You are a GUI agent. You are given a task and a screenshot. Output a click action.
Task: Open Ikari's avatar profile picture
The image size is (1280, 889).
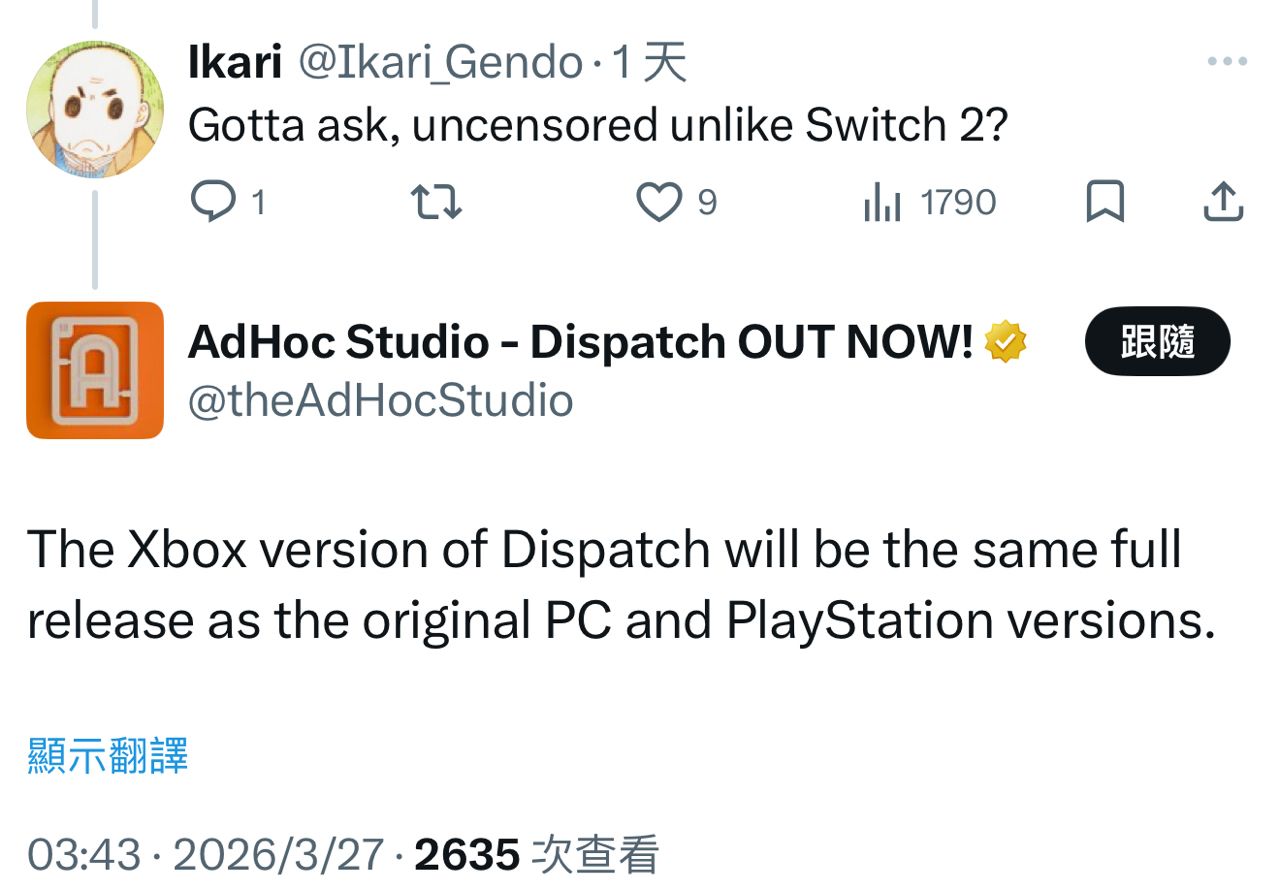tap(95, 109)
